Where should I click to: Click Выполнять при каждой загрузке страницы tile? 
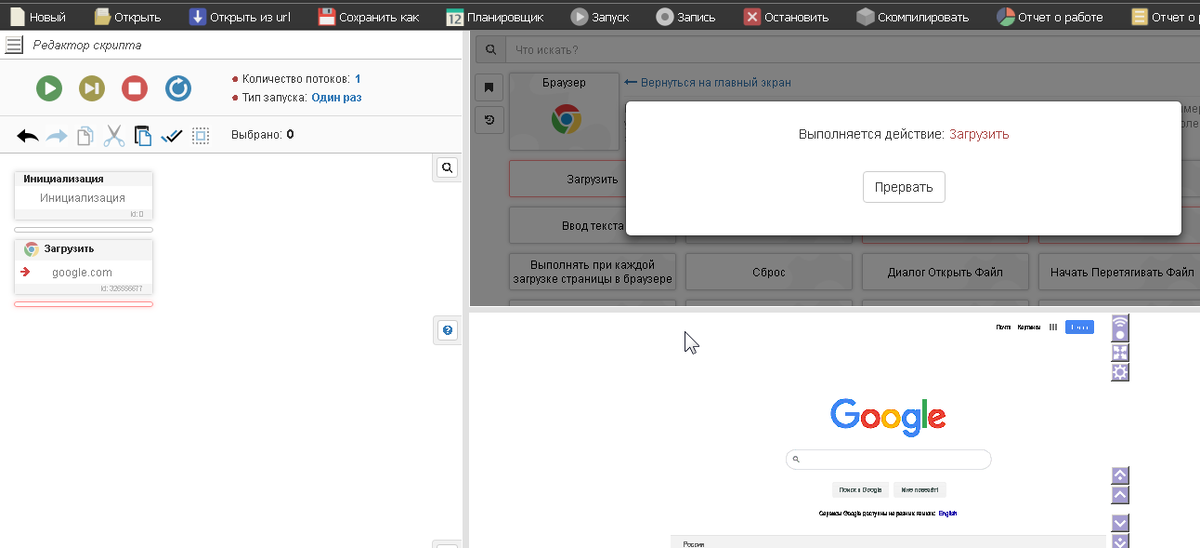592,271
